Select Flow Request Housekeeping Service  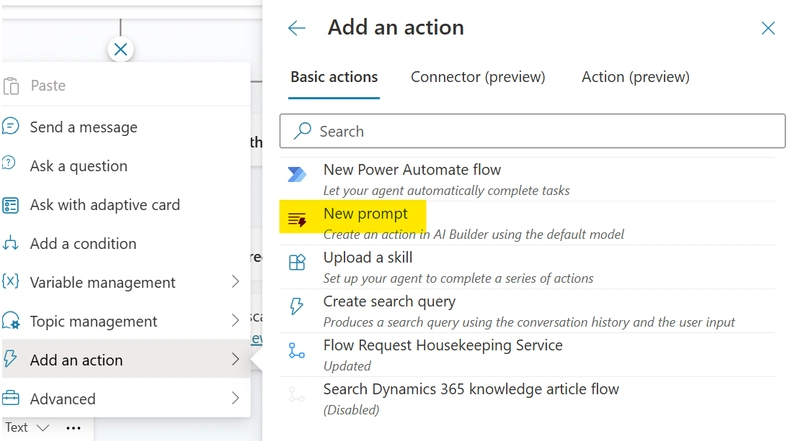[527, 355]
